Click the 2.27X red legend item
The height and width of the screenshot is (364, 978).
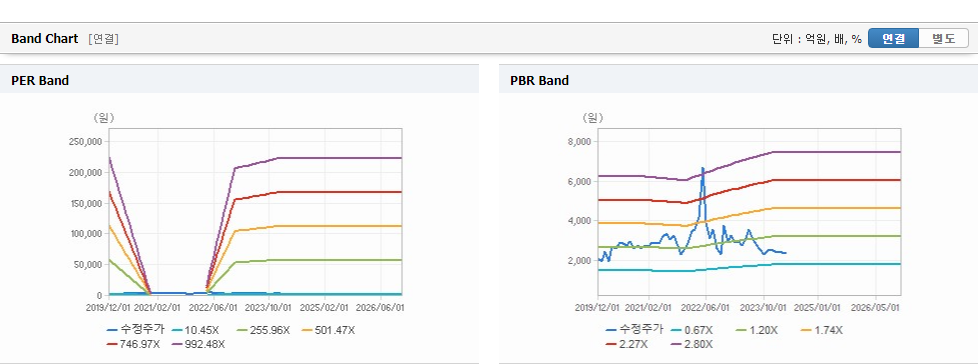[627, 344]
